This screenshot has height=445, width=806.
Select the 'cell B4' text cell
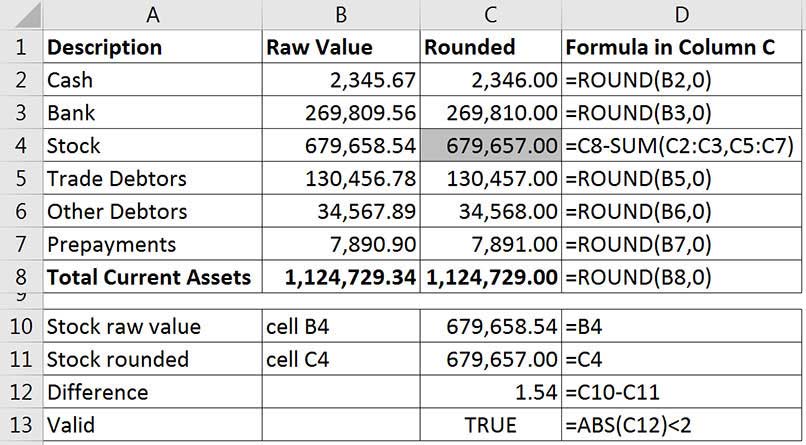(341, 326)
